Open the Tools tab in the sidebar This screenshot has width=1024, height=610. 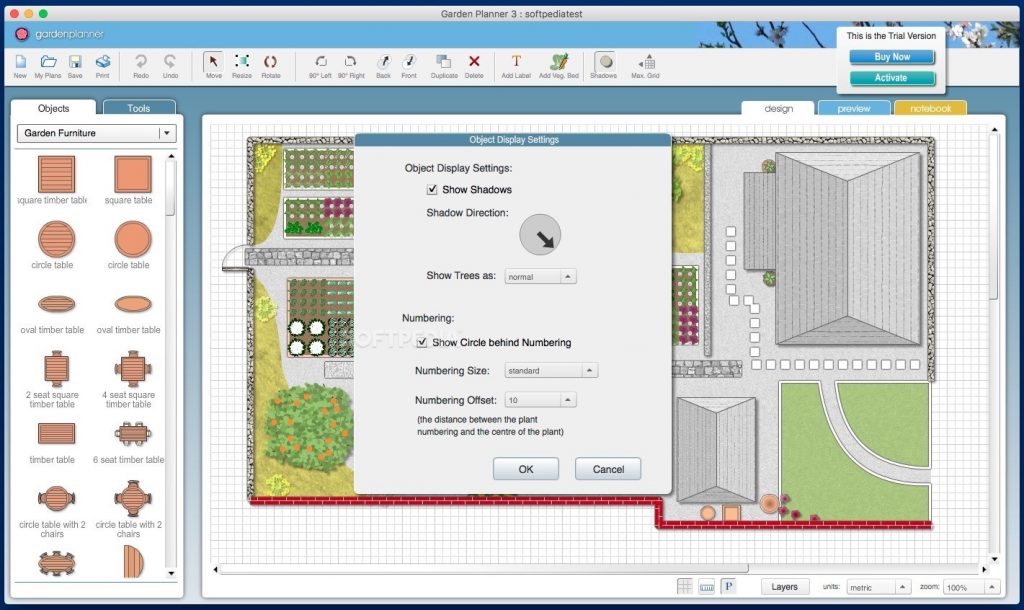coord(138,107)
